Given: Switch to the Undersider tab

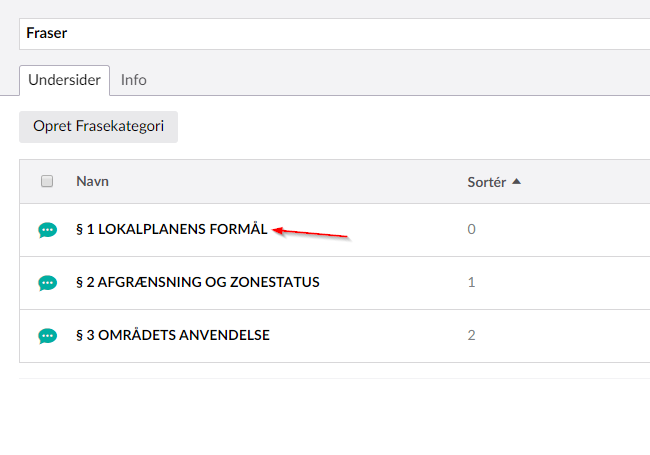Looking at the screenshot, I should pyautogui.click(x=64, y=80).
